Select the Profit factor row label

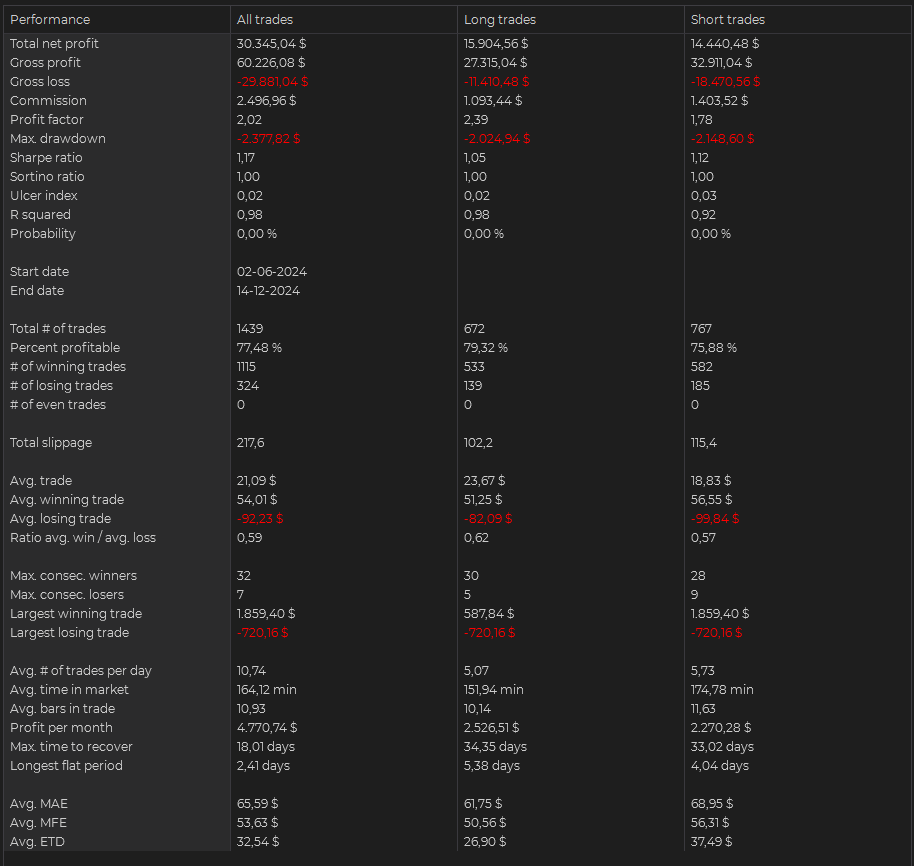(47, 119)
